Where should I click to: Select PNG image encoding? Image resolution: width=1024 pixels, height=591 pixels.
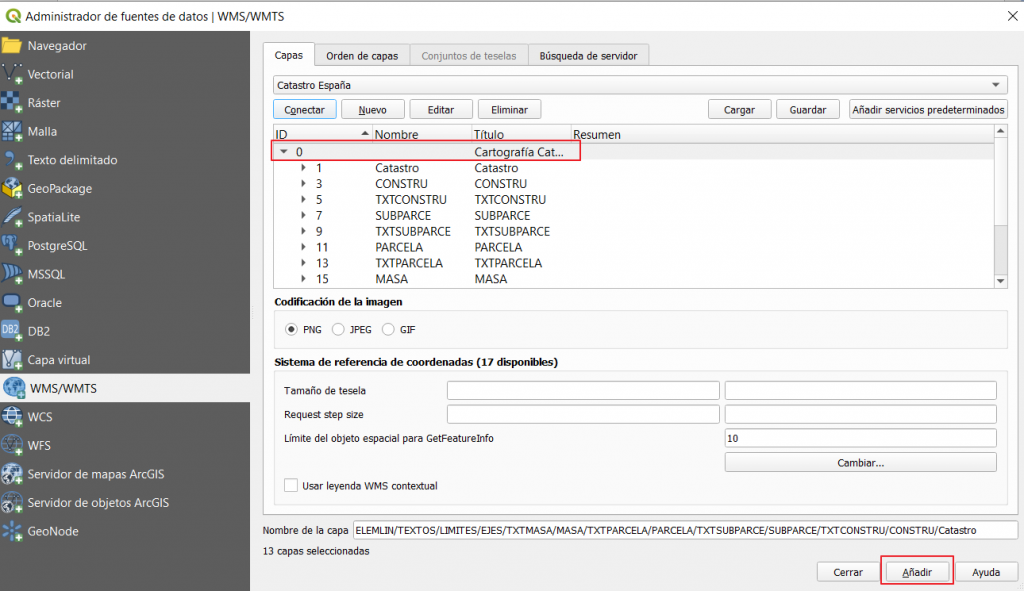coord(291,330)
